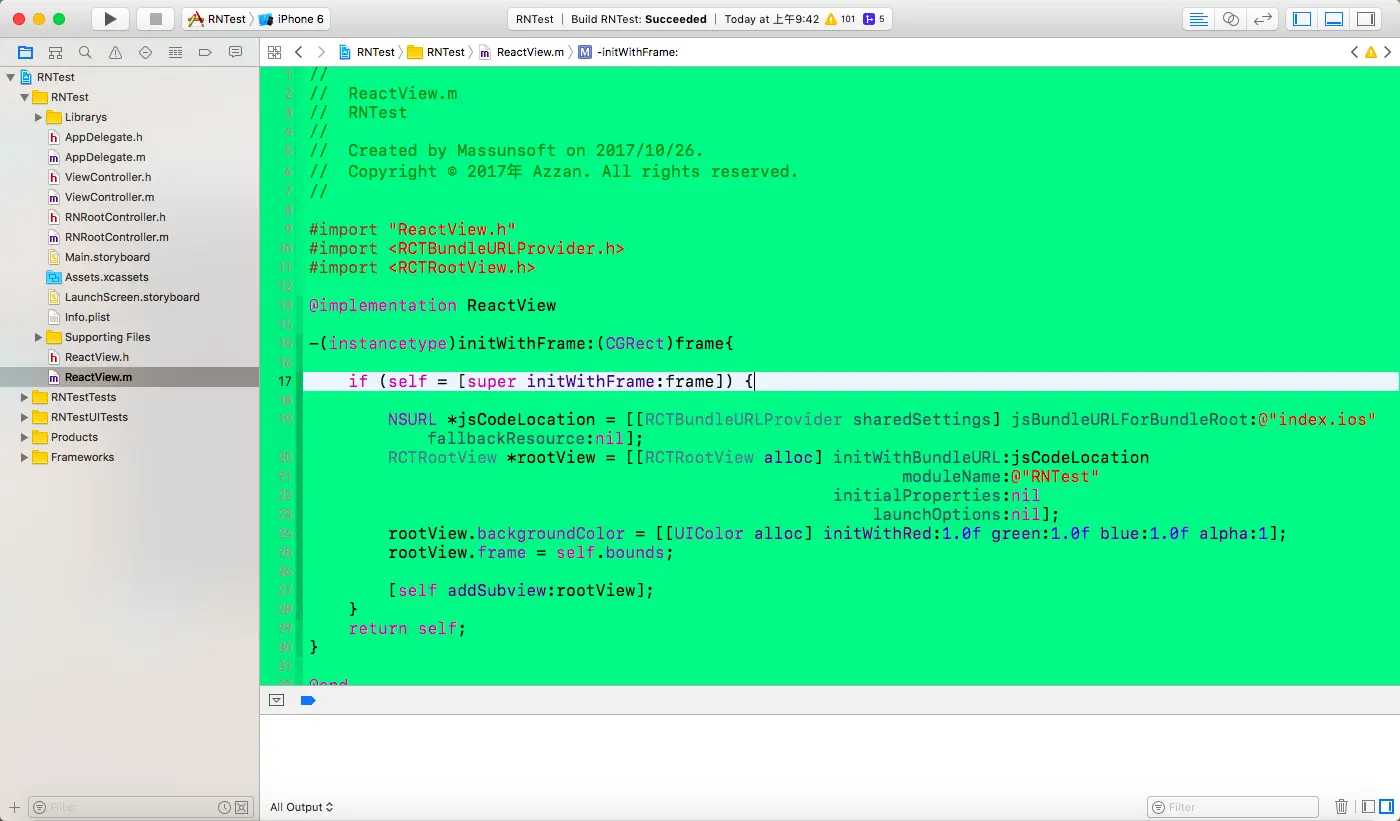Jump to next issue in jump bar
Viewport: 1400px width, 821px height.
(1385, 52)
